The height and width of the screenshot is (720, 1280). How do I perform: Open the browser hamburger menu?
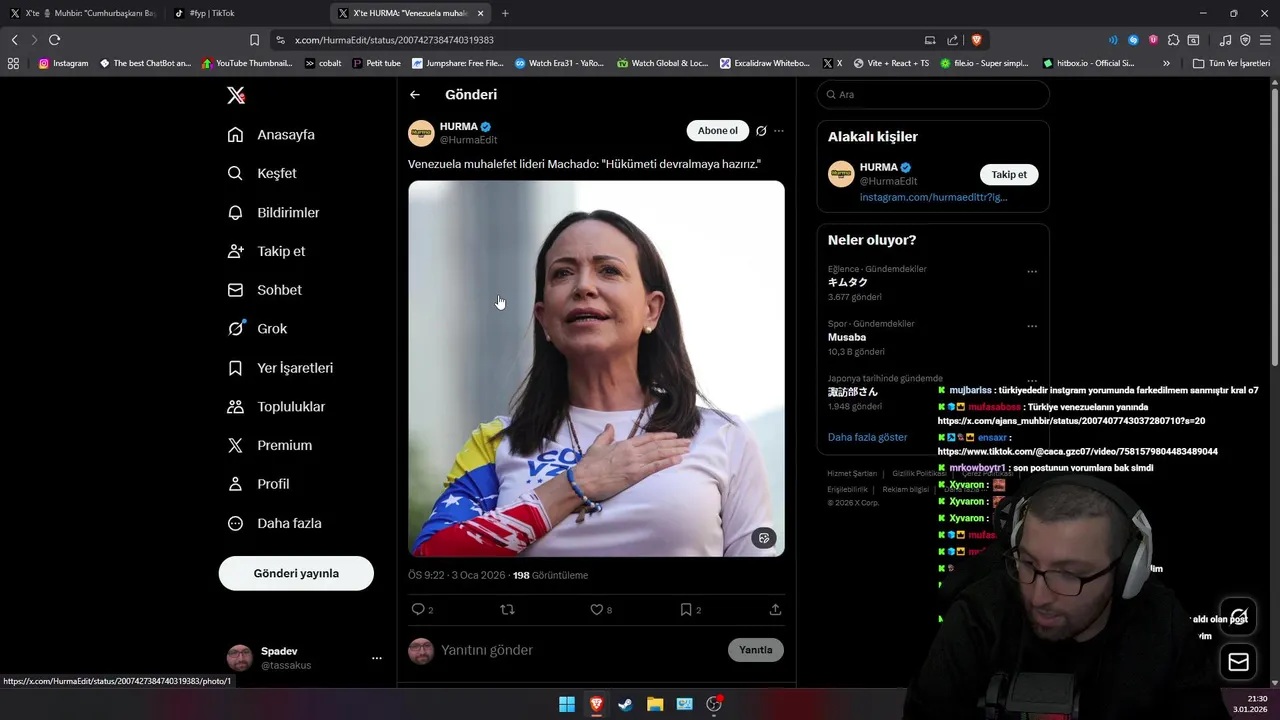tap(1265, 40)
